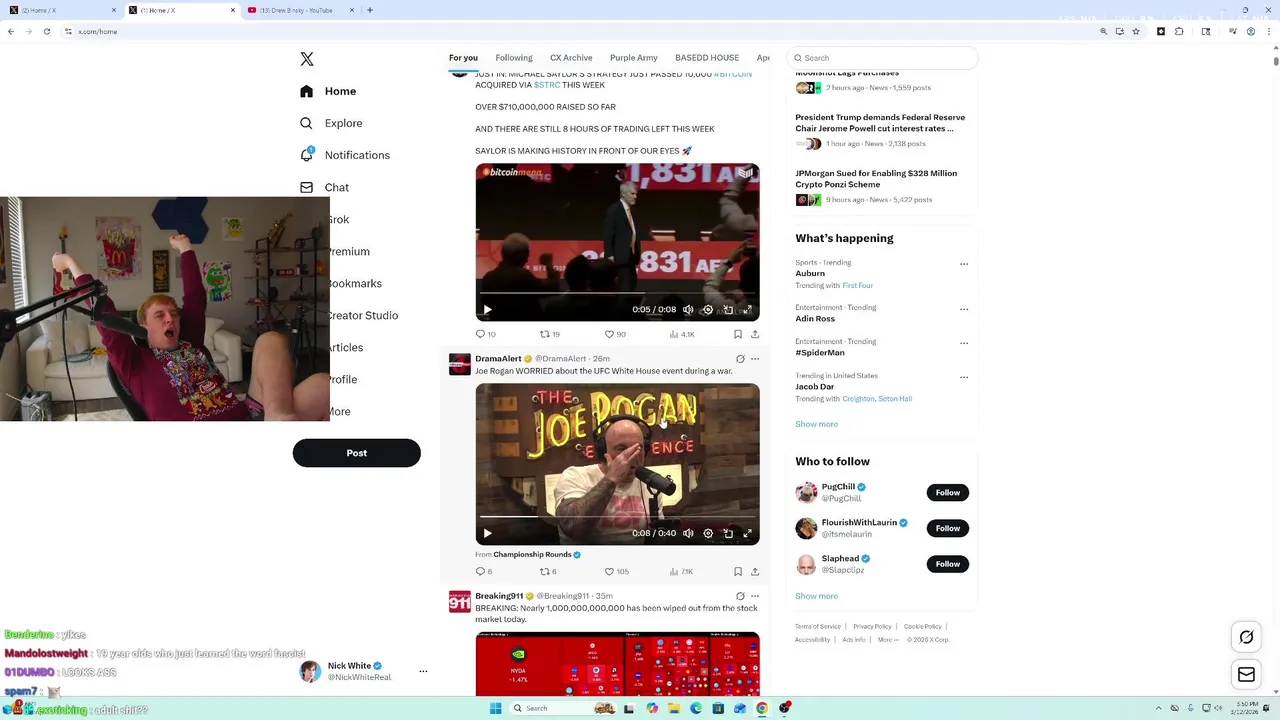Share the DramaAlert Joe Rogan post
1280x720 pixels.
pos(755,571)
